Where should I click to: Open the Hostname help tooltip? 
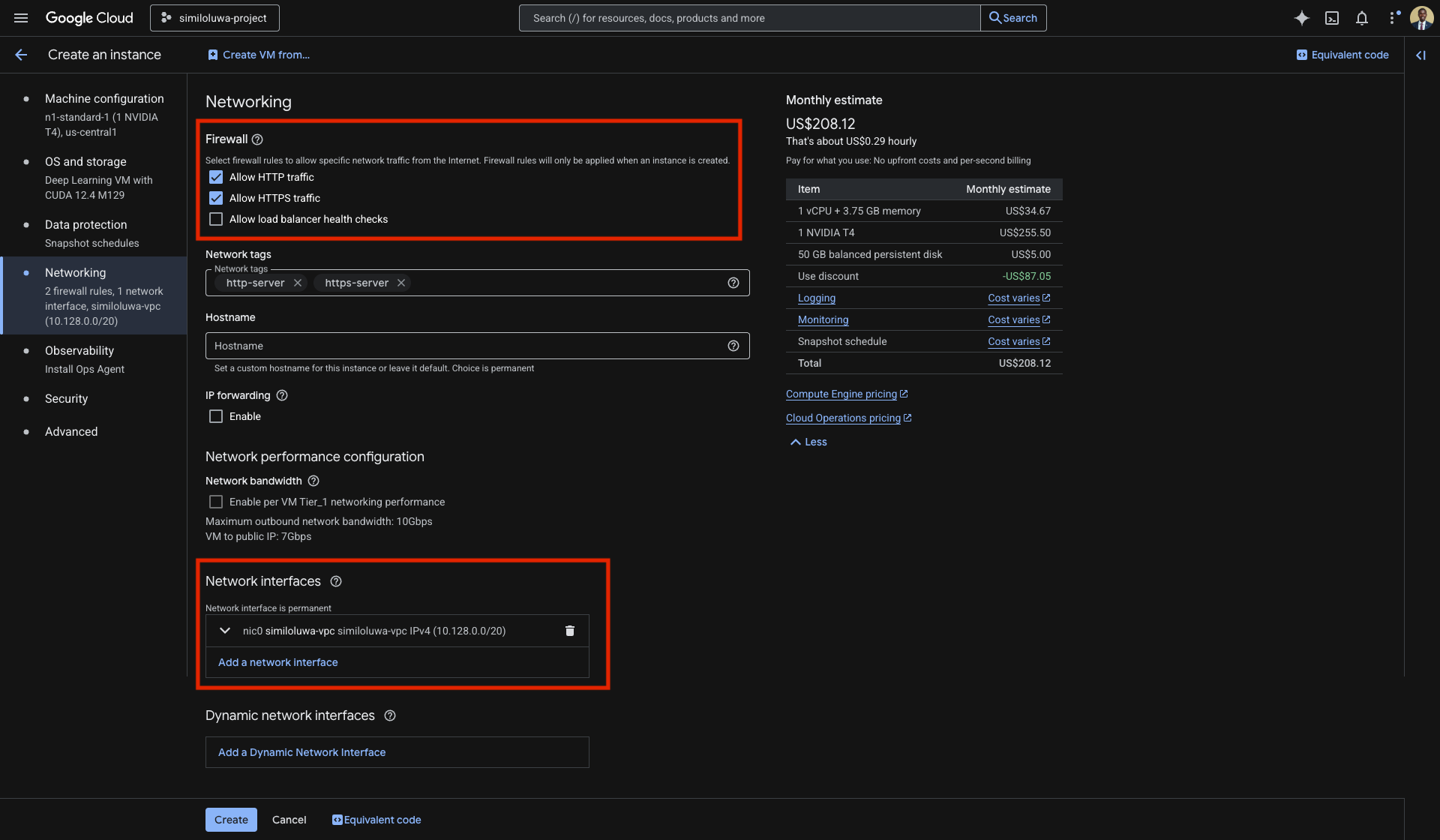click(x=733, y=346)
